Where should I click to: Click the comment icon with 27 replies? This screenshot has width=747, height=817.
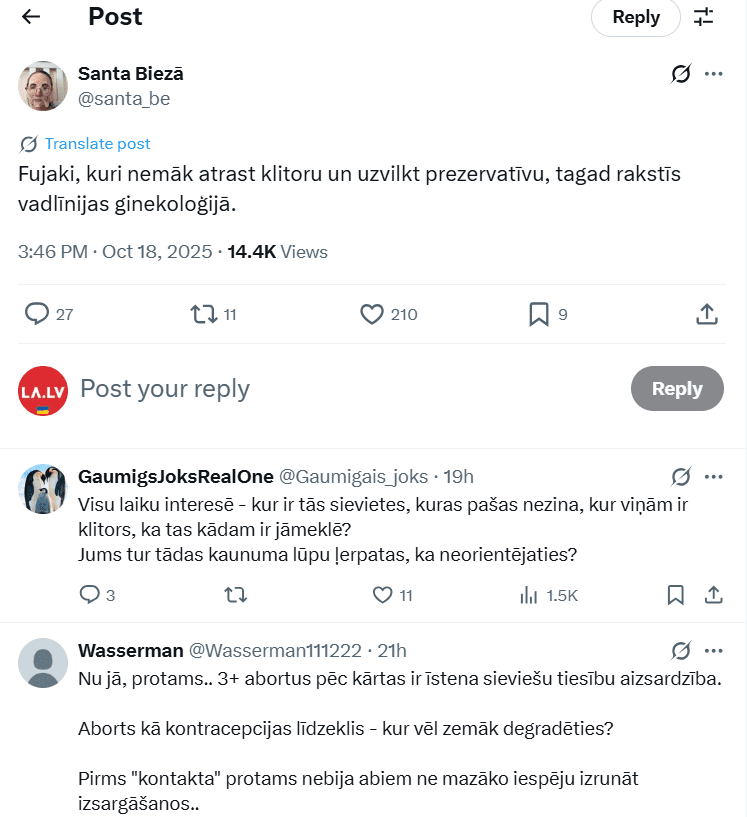37,314
